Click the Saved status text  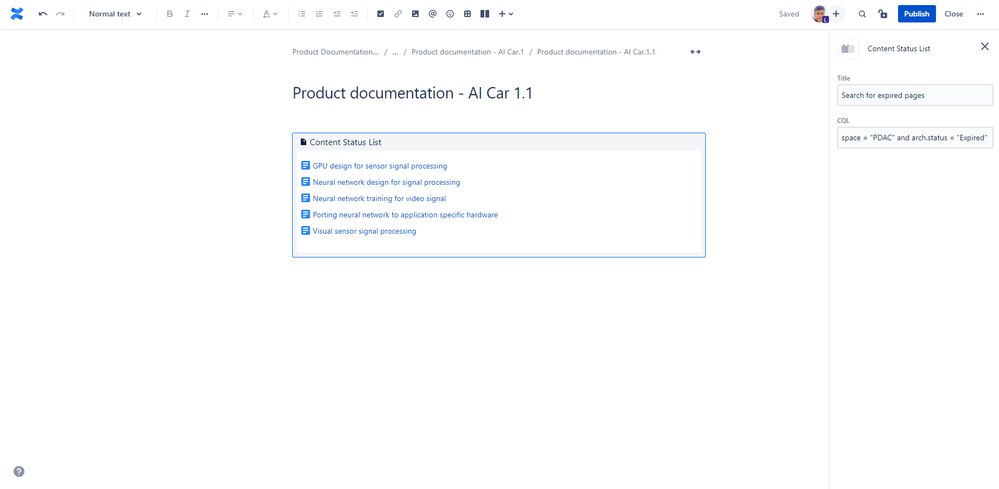click(x=789, y=14)
